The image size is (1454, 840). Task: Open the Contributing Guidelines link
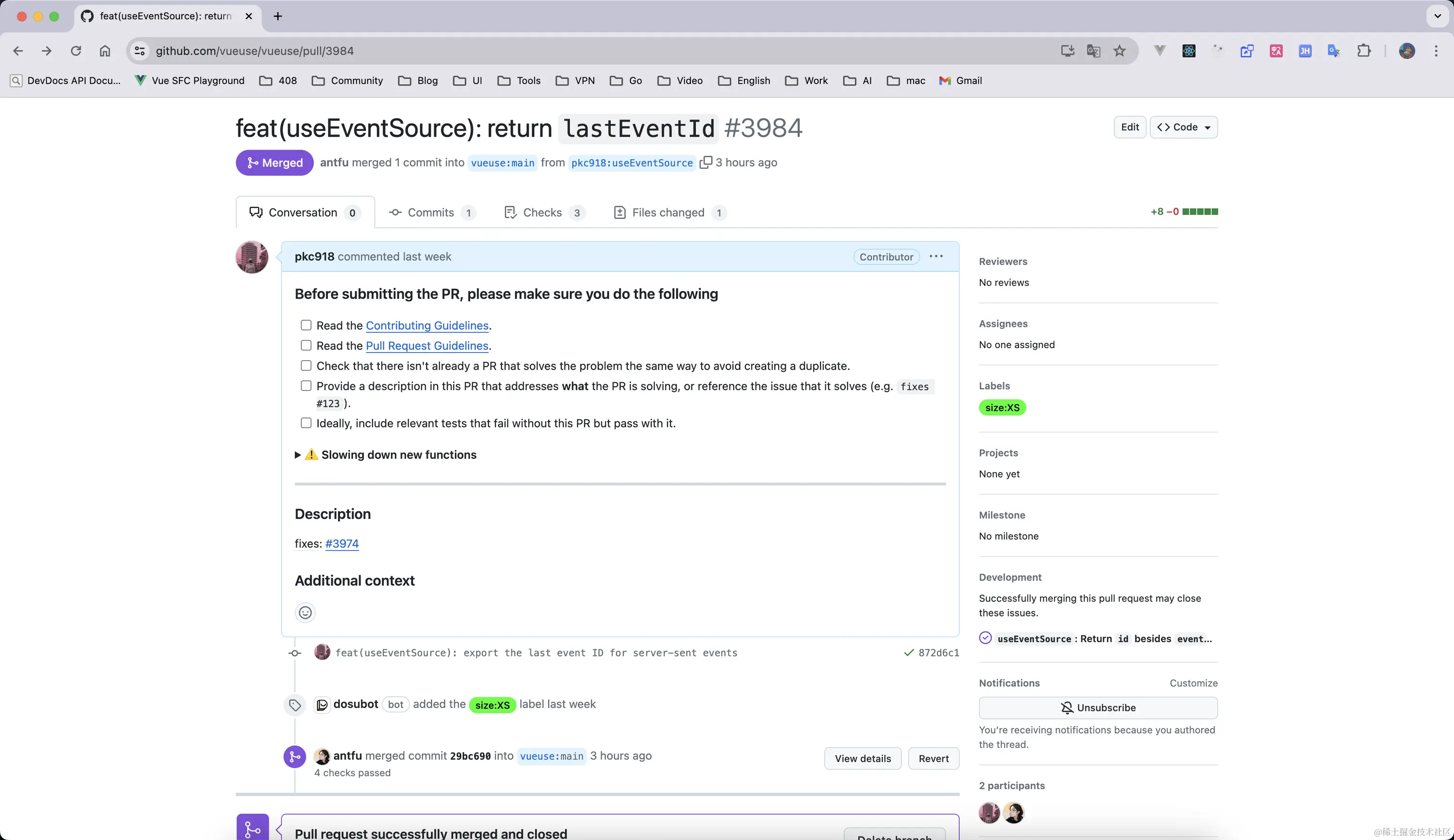pos(427,326)
